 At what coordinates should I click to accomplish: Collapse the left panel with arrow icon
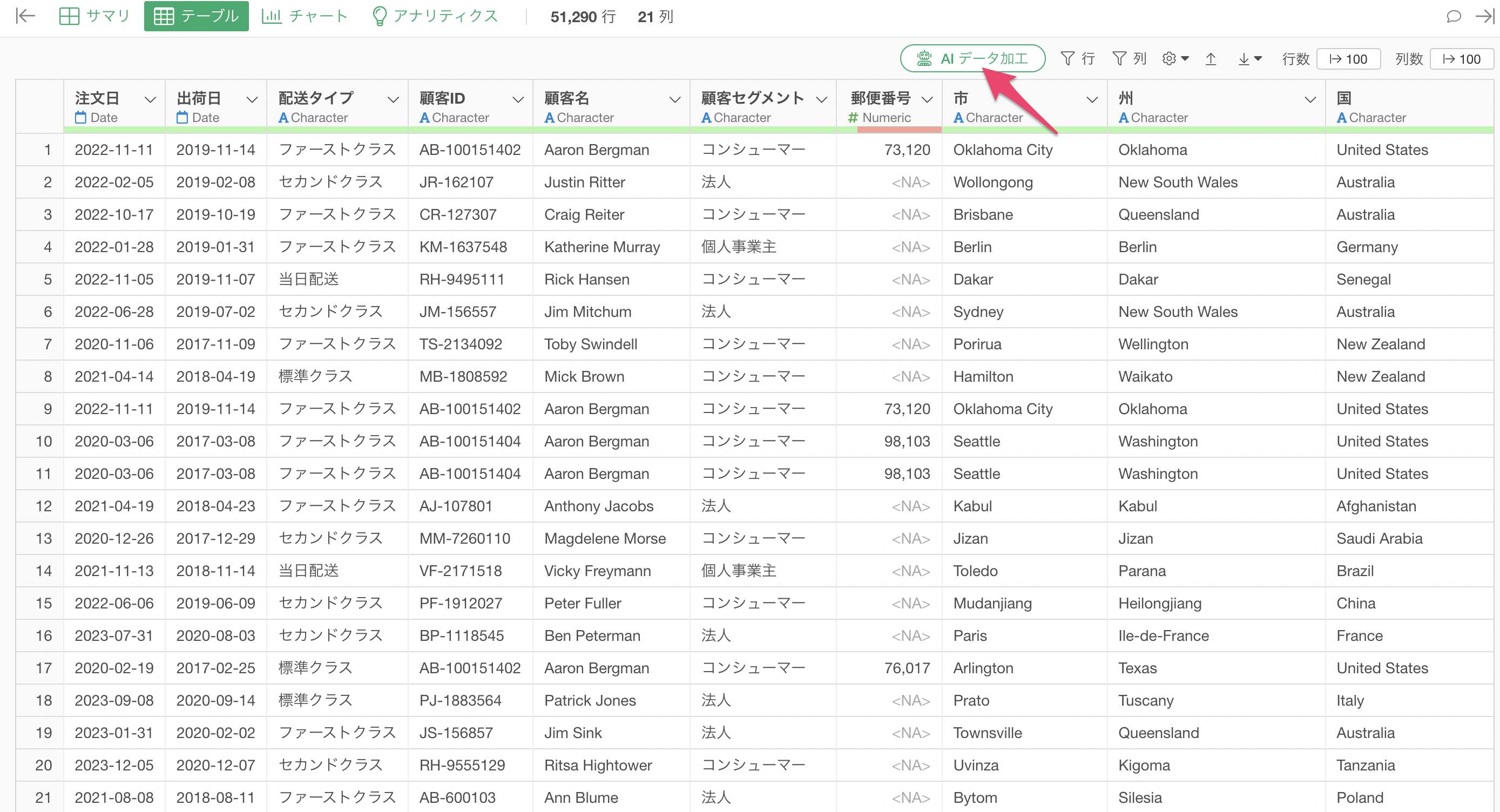[x=25, y=16]
